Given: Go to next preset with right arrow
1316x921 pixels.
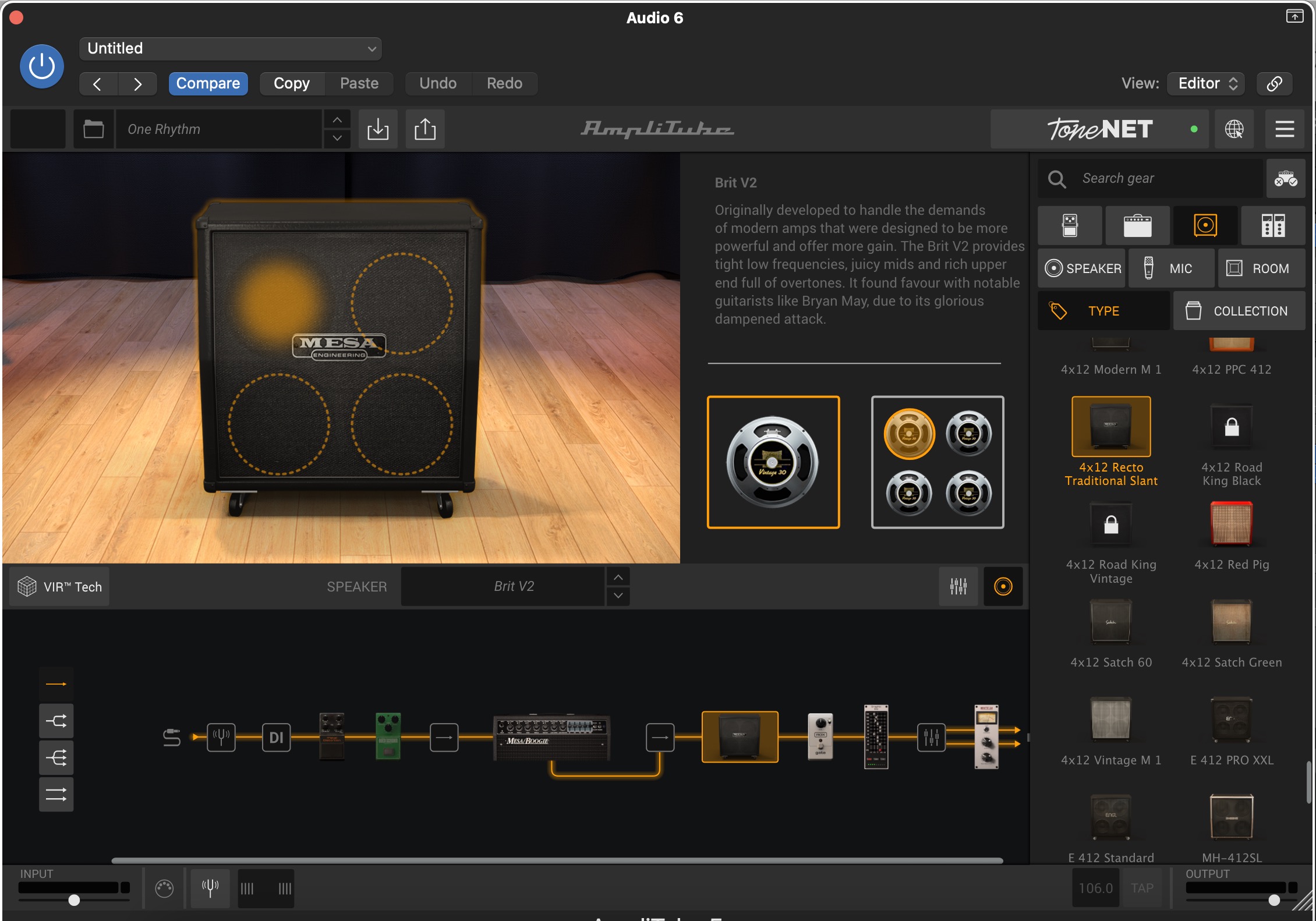Looking at the screenshot, I should tap(137, 84).
